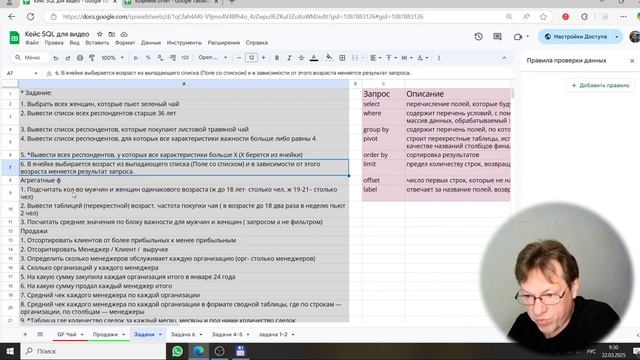640x360 pixels.
Task: Click the Поиск taskbar search box
Action: pos(93,351)
